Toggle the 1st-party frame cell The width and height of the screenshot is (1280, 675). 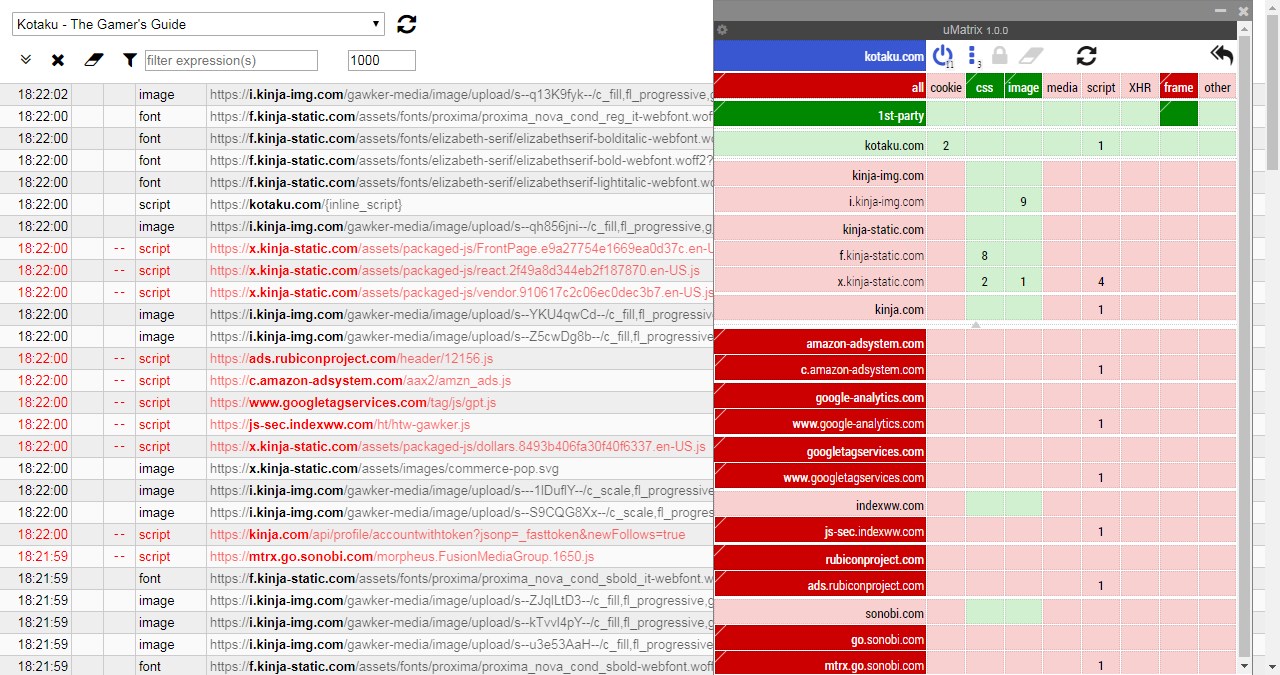[x=1179, y=115]
